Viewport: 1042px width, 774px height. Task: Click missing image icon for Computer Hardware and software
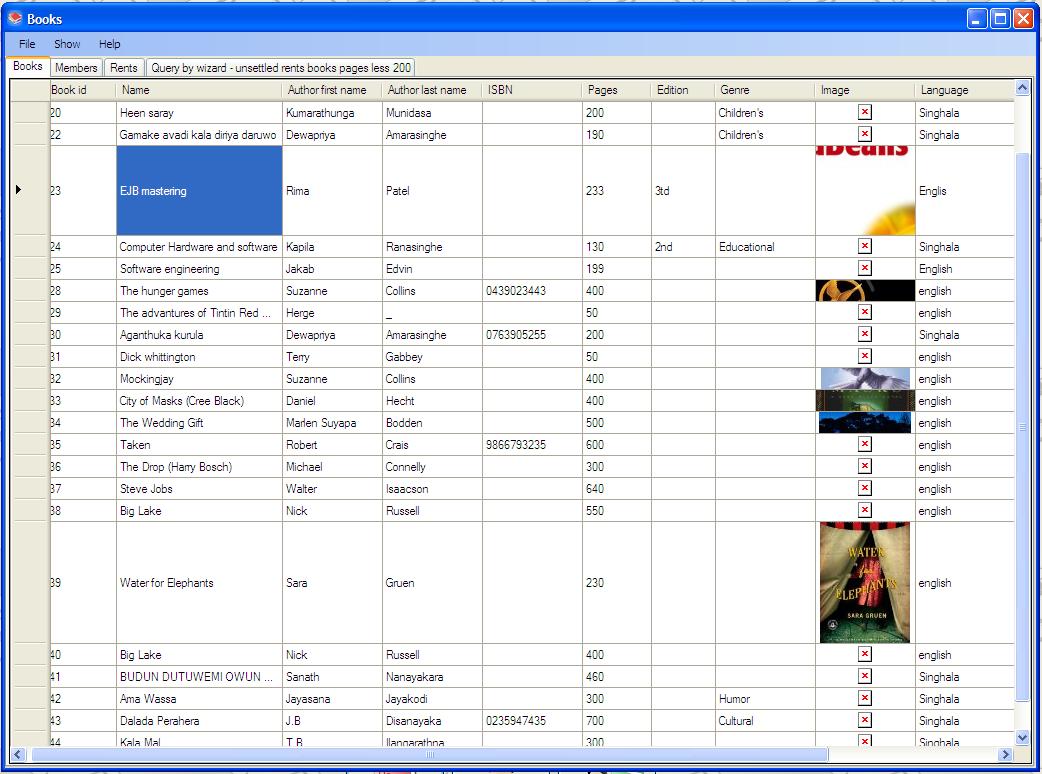tap(865, 246)
